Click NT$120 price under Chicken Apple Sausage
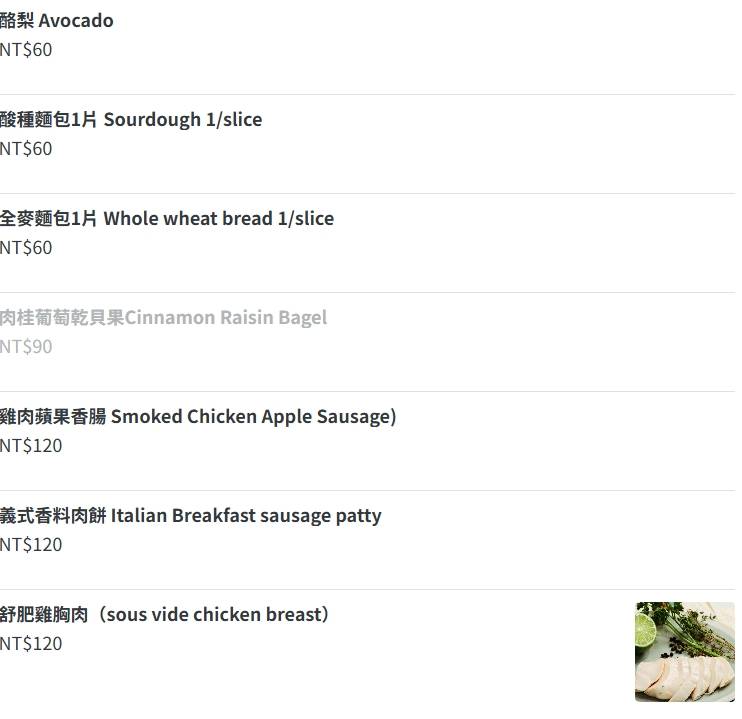 coord(31,446)
